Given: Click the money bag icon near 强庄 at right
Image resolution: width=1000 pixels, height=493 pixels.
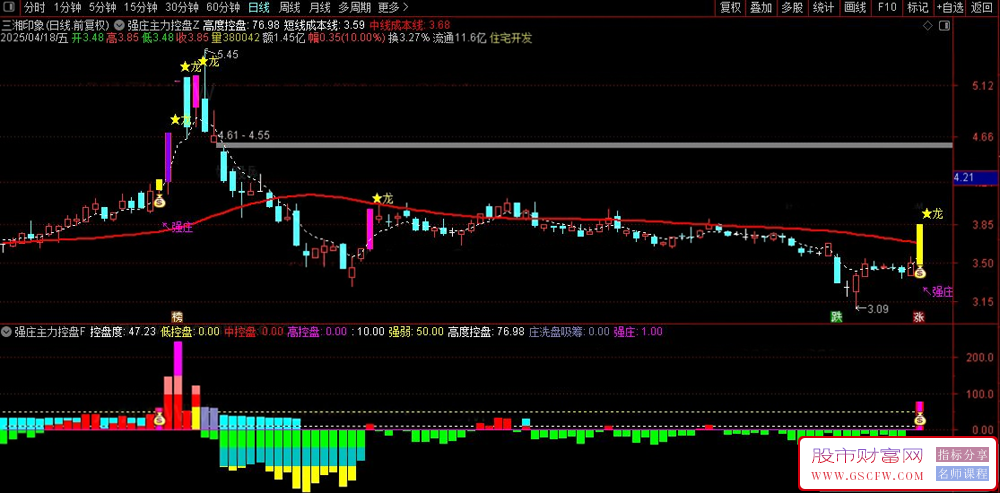Looking at the screenshot, I should pyautogui.click(x=920, y=272).
